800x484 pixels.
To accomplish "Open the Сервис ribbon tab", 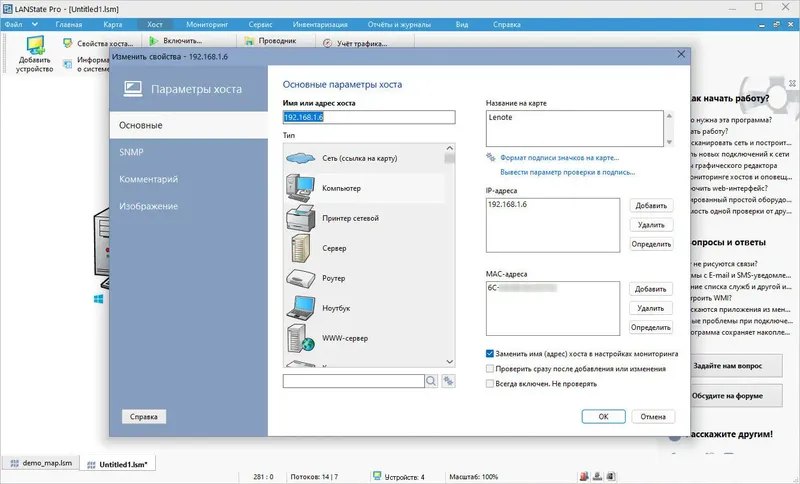I will click(260, 24).
